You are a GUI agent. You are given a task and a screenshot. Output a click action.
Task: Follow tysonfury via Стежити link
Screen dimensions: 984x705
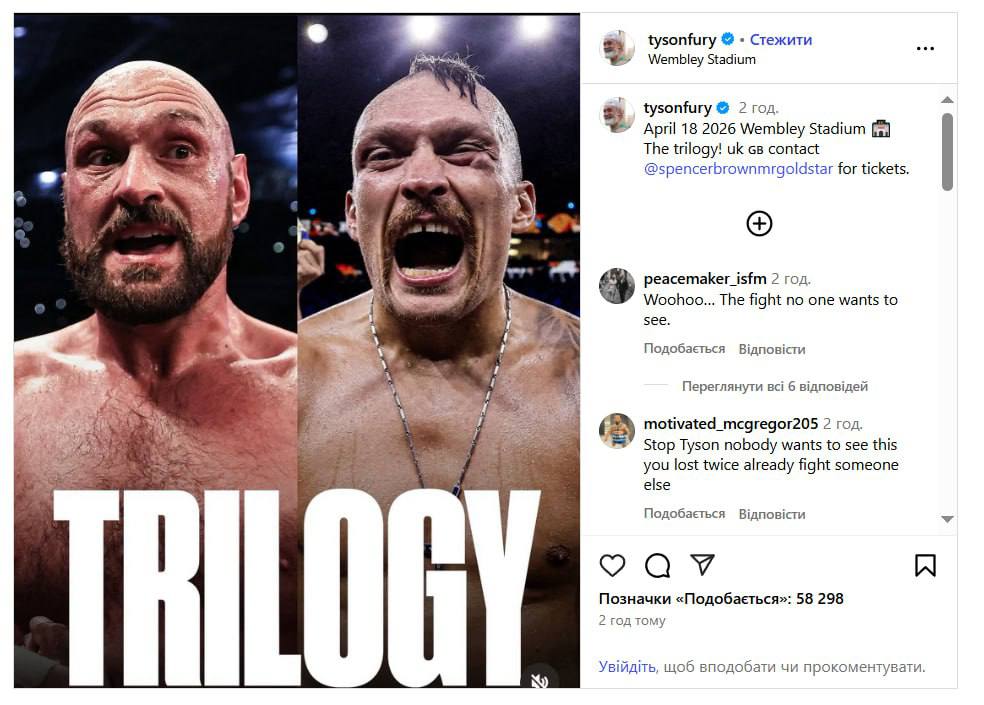click(781, 40)
